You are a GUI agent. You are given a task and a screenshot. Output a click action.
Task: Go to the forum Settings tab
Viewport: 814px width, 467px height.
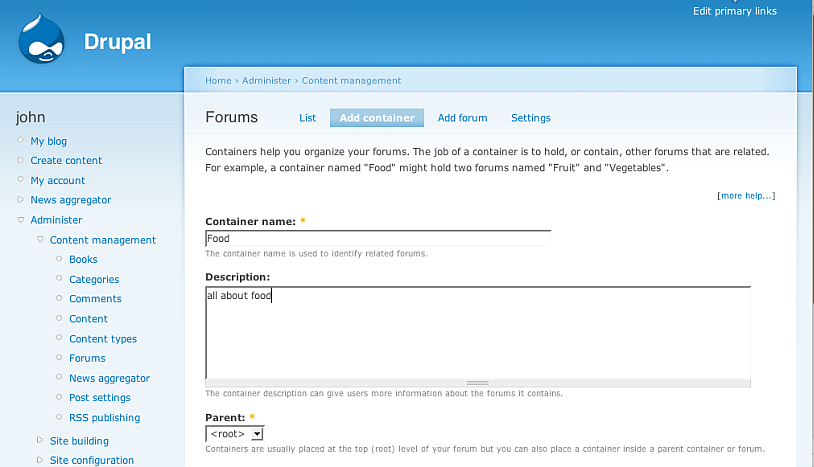[x=530, y=118]
